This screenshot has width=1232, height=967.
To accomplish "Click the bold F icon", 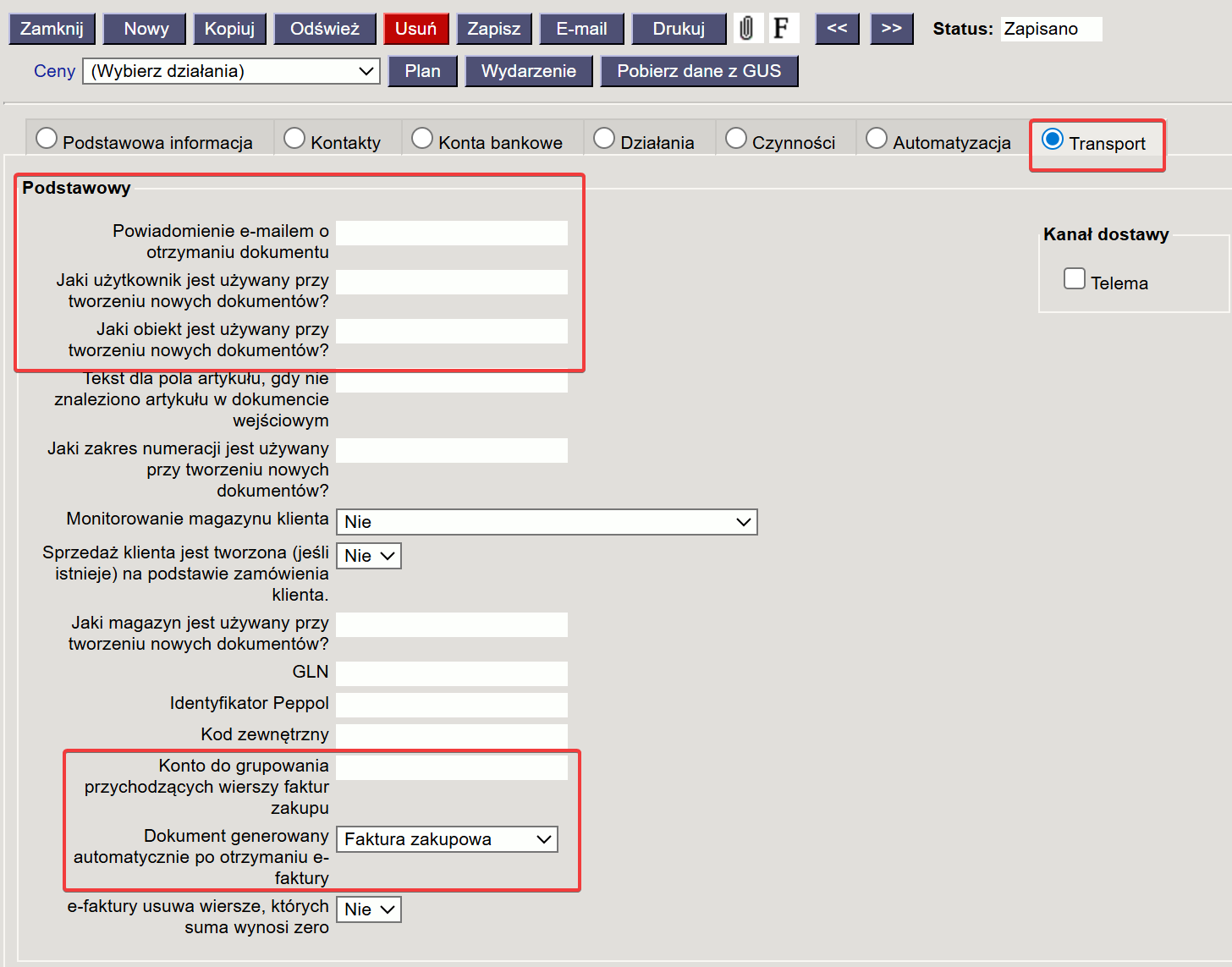I will [782, 29].
